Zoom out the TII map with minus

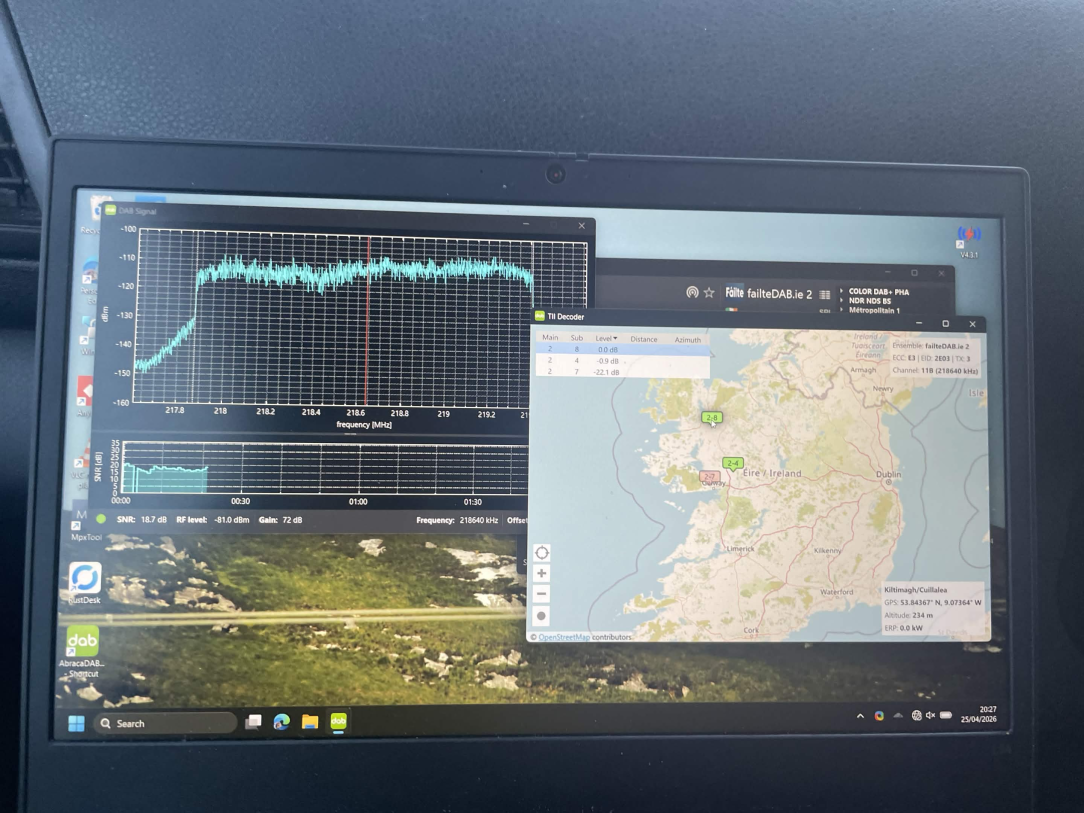[x=542, y=594]
